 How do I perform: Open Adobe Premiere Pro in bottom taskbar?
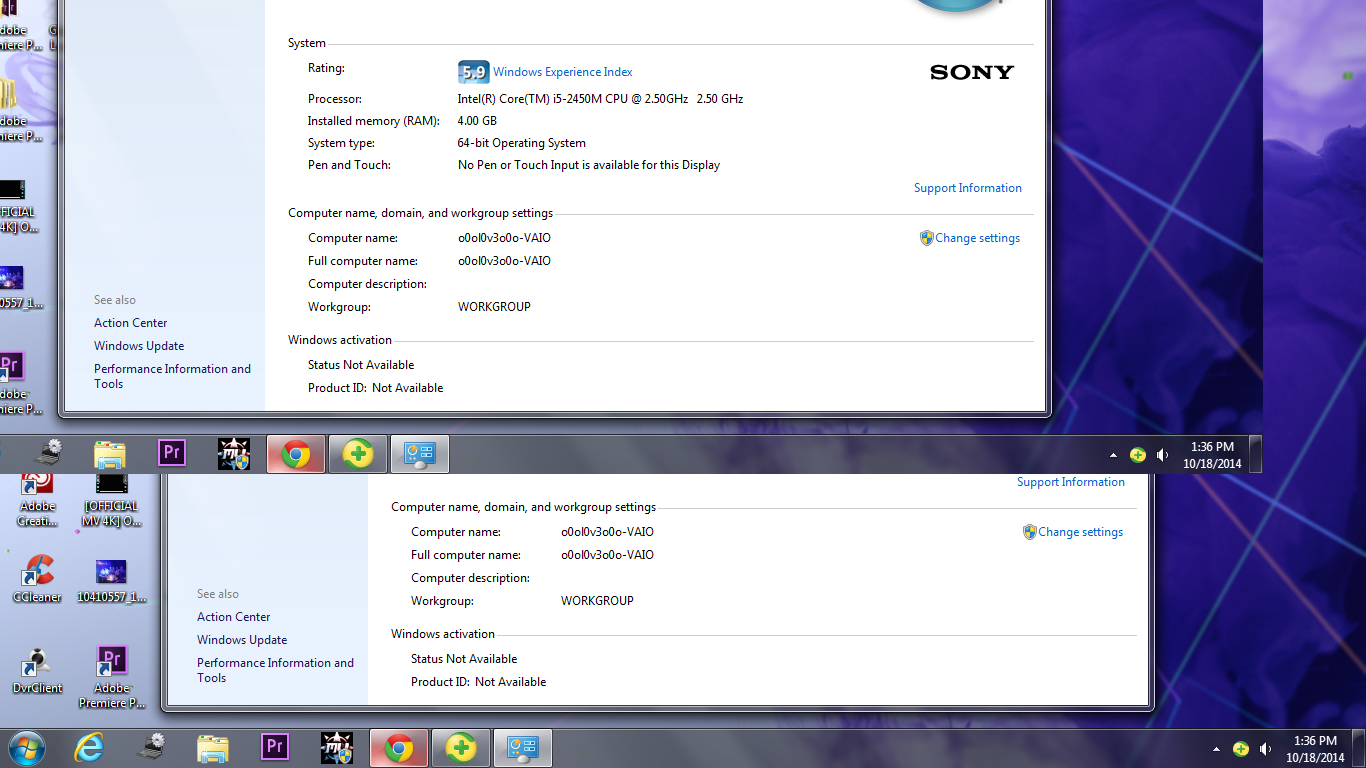(x=275, y=747)
